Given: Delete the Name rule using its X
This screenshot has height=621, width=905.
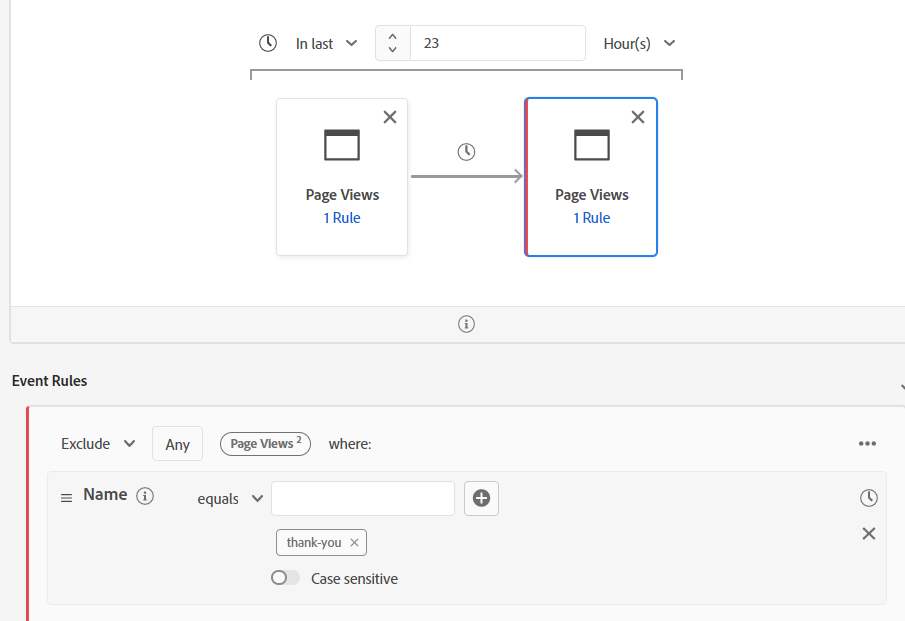Looking at the screenshot, I should [x=868, y=533].
